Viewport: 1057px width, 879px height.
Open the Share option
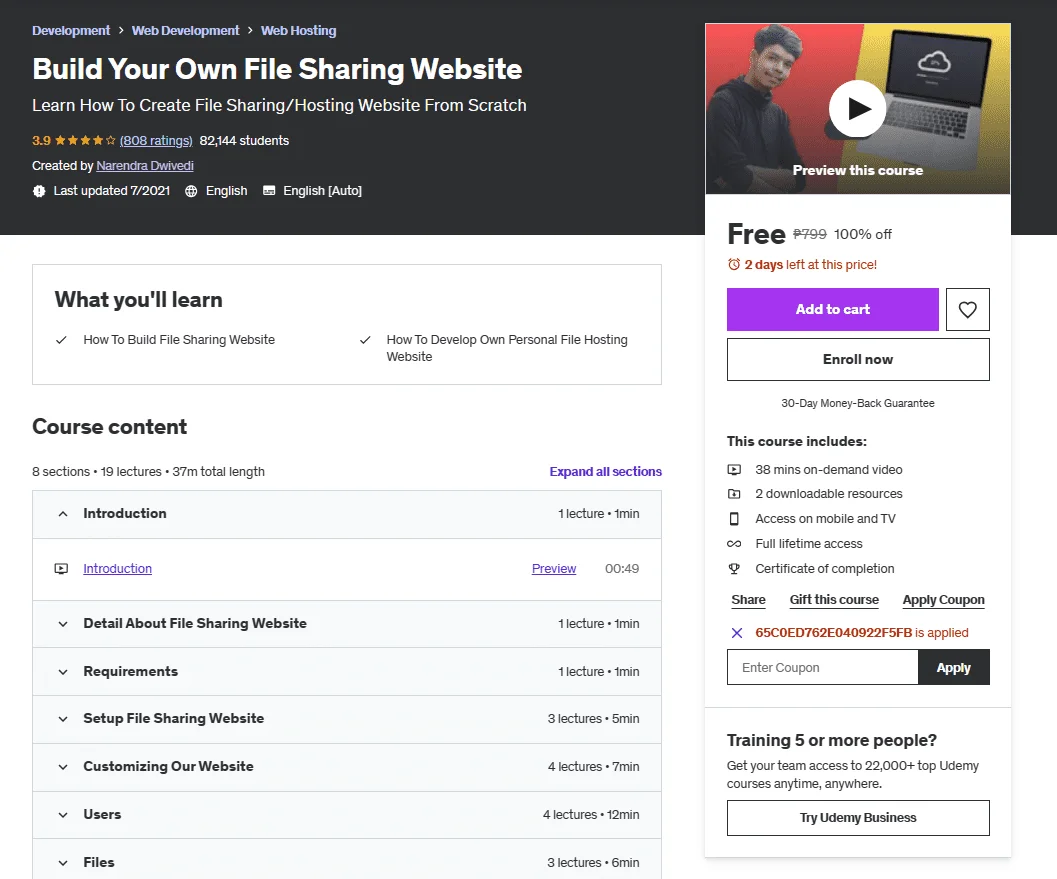point(748,599)
